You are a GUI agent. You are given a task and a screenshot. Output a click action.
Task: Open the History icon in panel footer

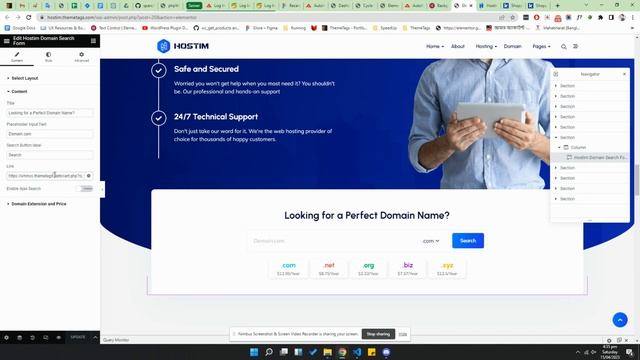pos(32,338)
